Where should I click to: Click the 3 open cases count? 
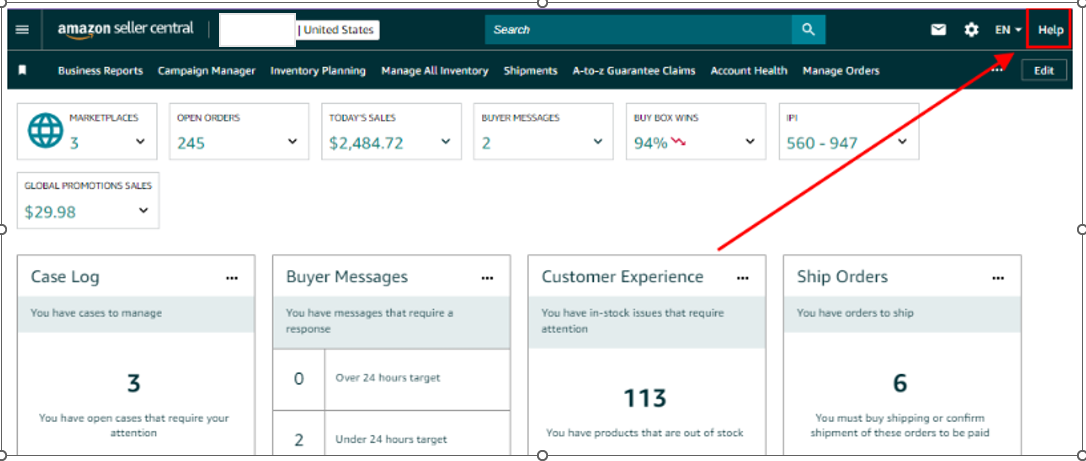pos(134,383)
